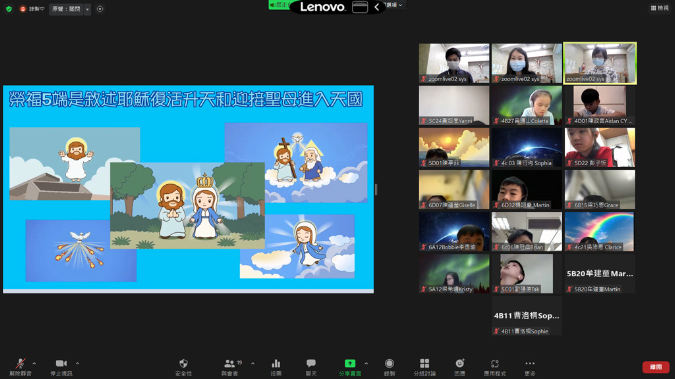675x379 pixels.
Task: Open audio options arrow beside the microphone
Action: (34, 363)
